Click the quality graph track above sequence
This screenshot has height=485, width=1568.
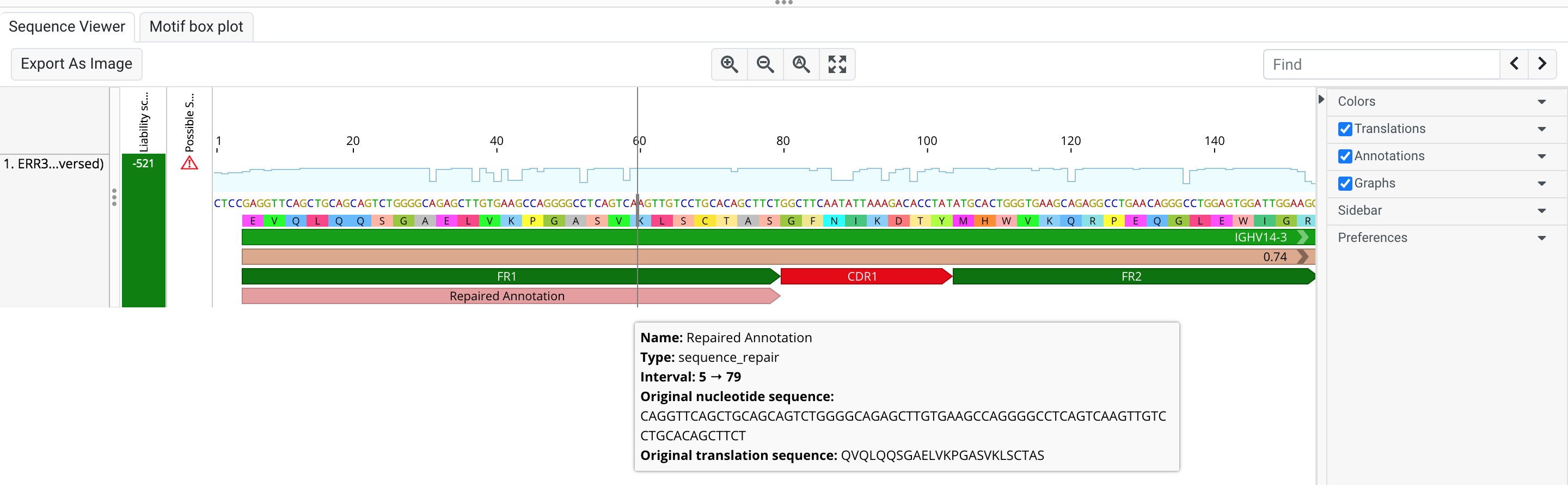click(x=764, y=179)
